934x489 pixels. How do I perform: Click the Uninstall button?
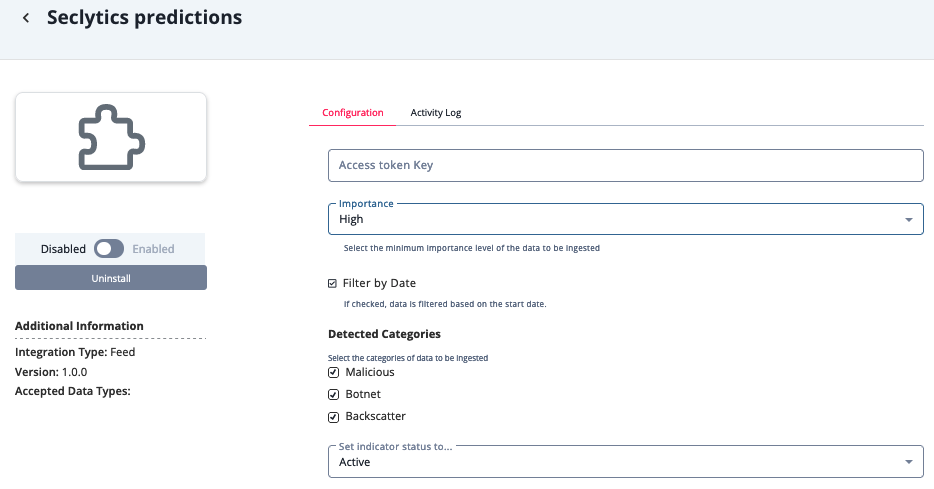(111, 278)
